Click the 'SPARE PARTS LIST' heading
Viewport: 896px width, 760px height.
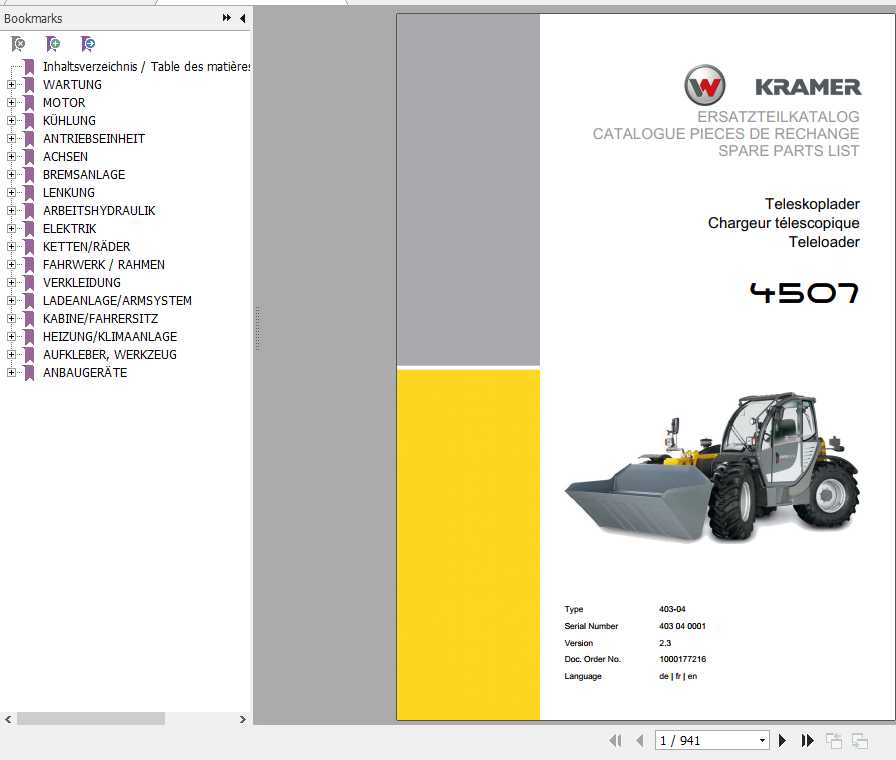click(x=789, y=151)
